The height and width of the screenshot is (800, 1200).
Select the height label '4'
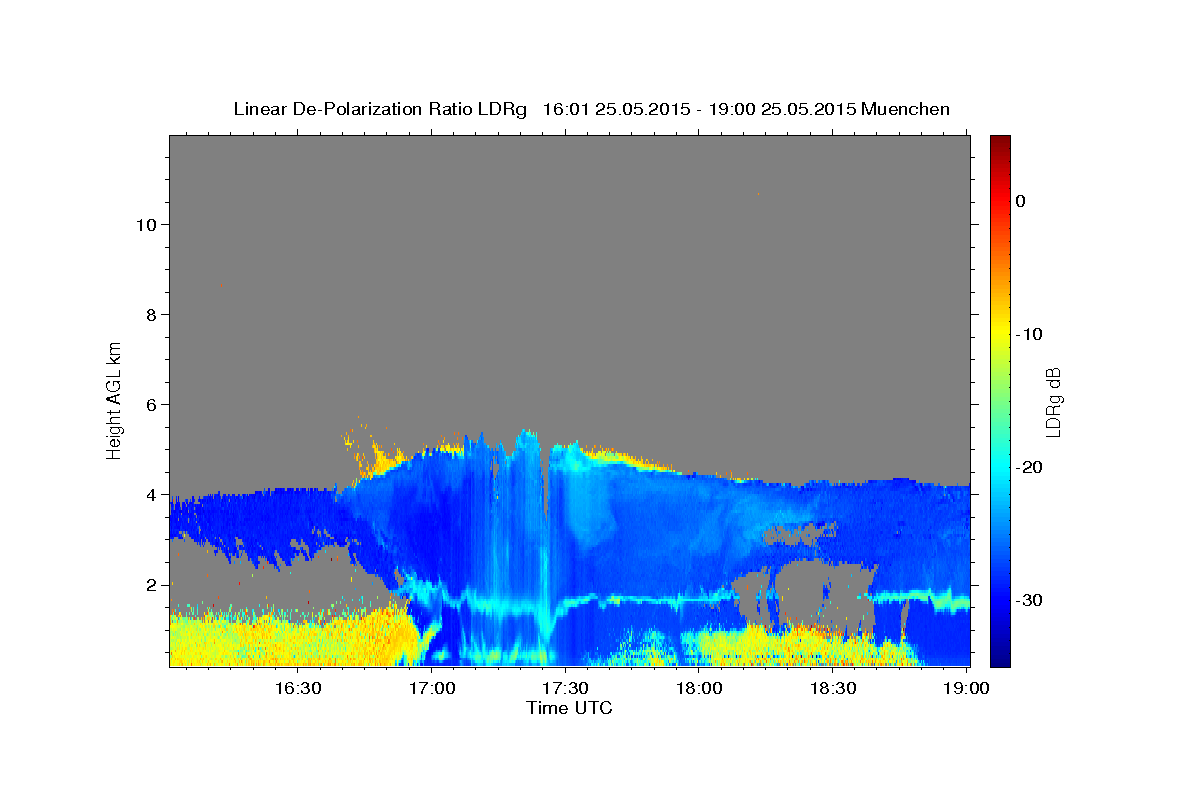tap(153, 495)
